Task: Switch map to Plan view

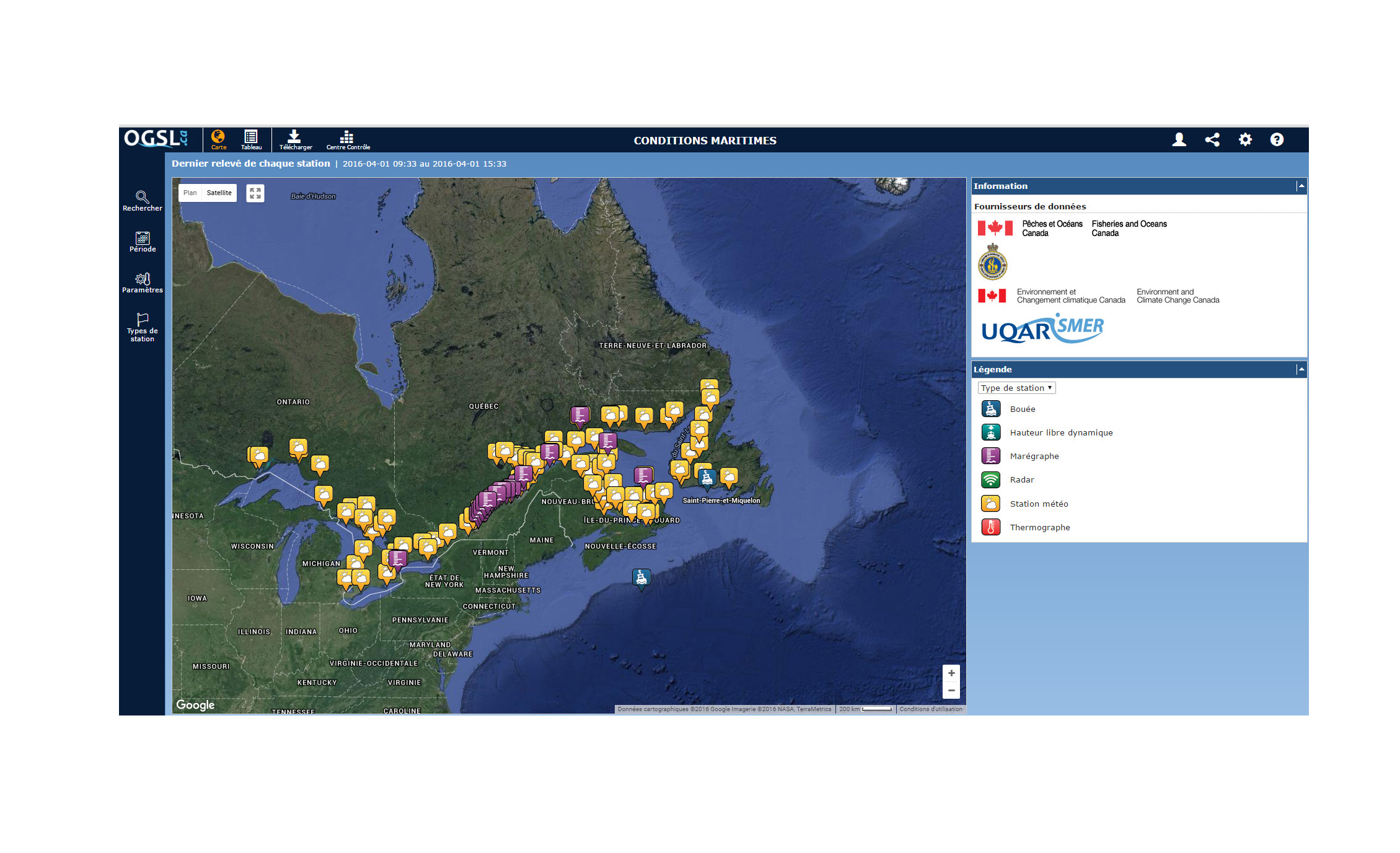Action: click(x=190, y=193)
